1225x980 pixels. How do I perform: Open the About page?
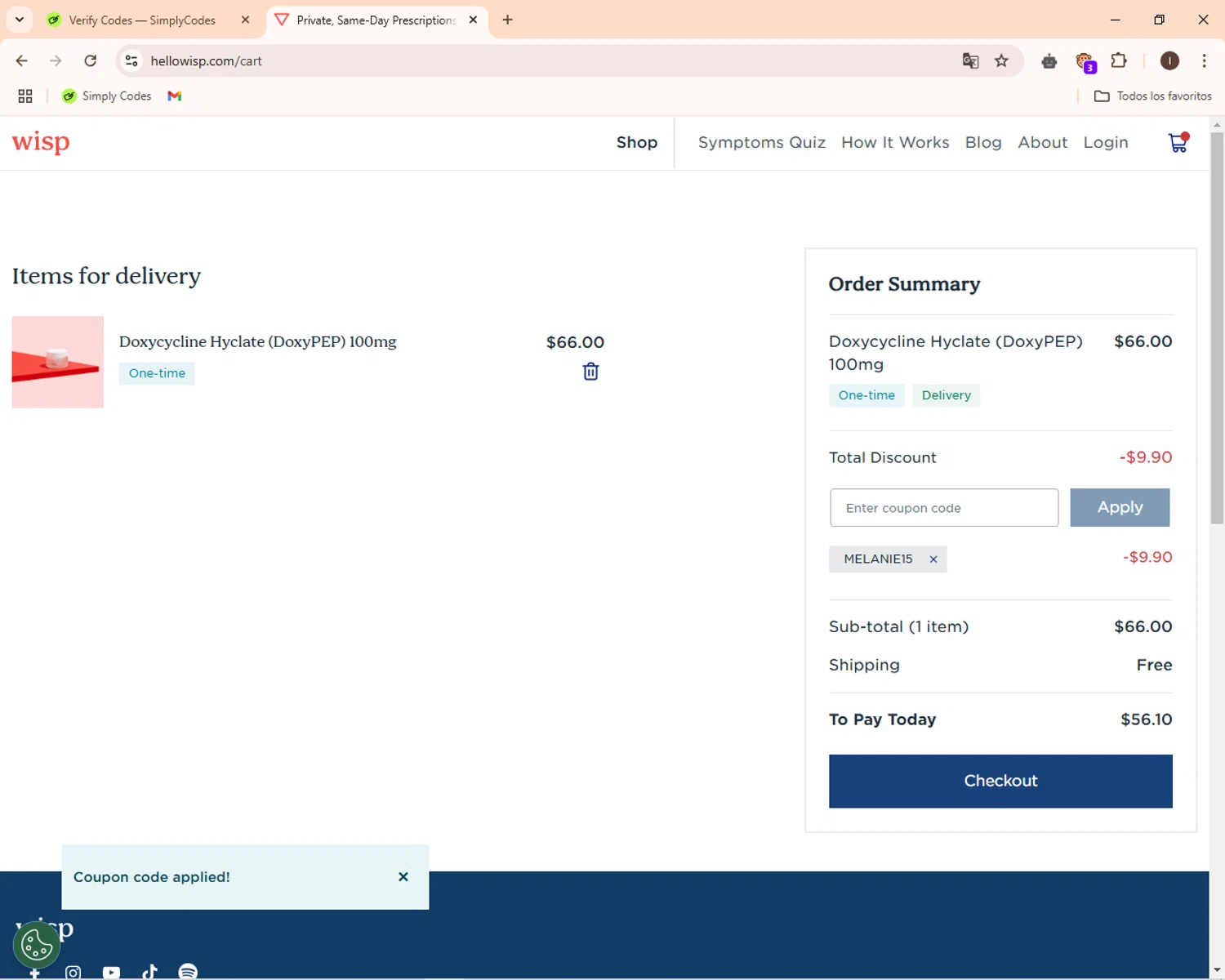tap(1042, 142)
